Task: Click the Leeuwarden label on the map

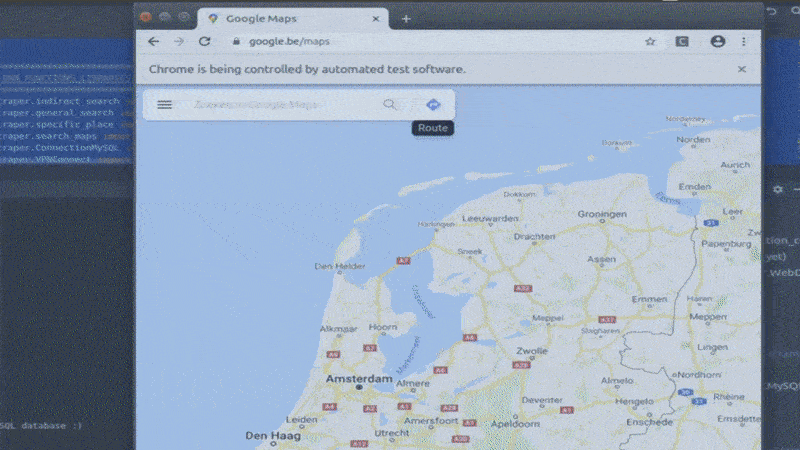Action: click(x=490, y=218)
